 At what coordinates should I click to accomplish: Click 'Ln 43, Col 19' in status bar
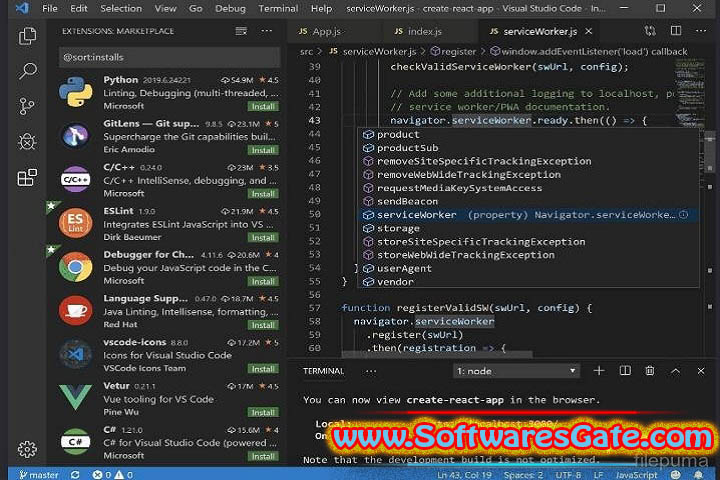[464, 474]
